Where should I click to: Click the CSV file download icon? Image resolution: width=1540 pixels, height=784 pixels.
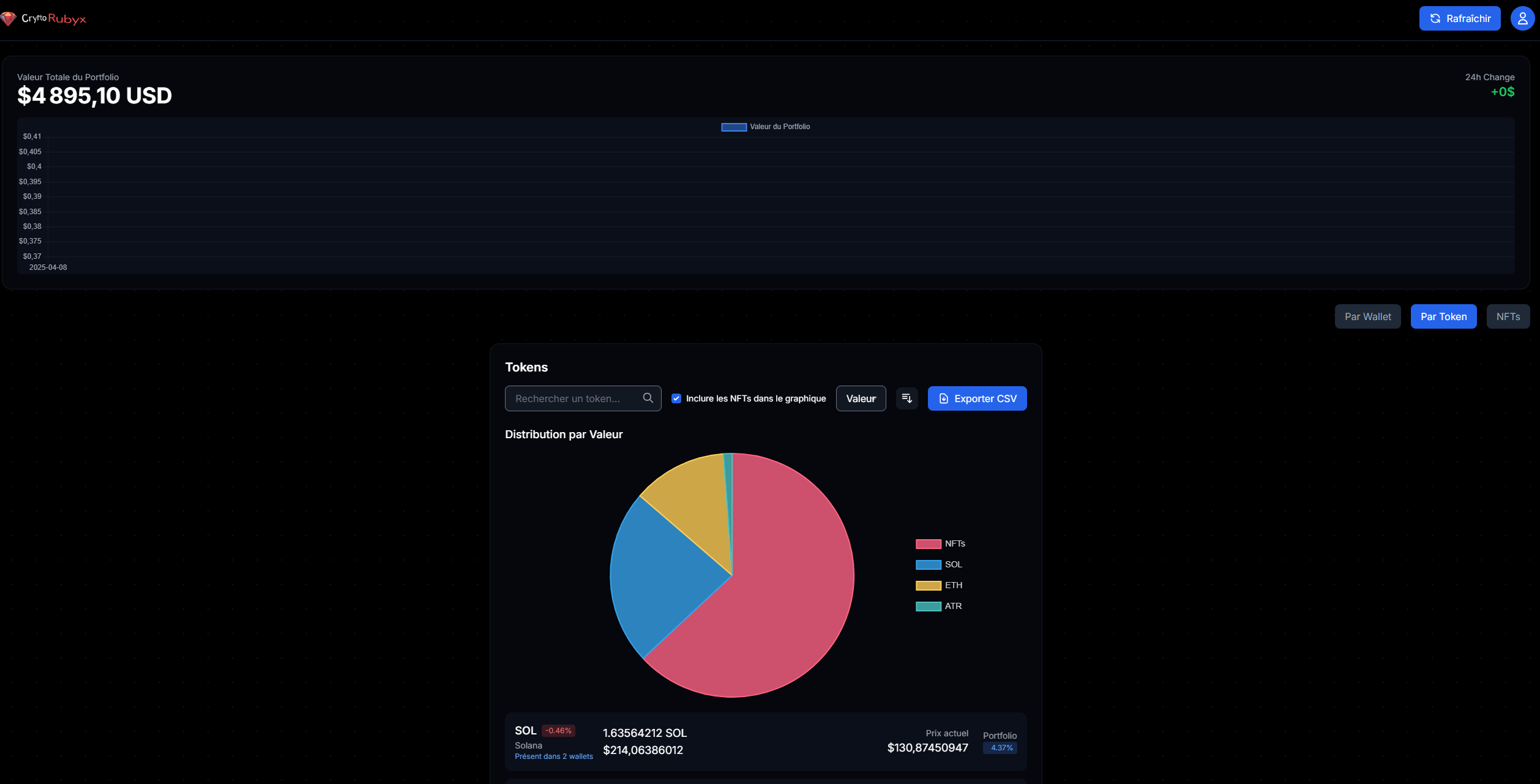943,398
